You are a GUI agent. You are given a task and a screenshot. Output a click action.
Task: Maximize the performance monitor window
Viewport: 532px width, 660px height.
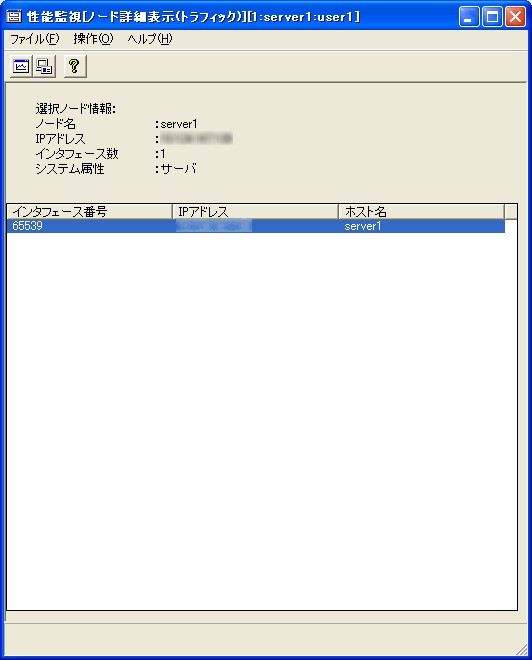pyautogui.click(x=492, y=16)
